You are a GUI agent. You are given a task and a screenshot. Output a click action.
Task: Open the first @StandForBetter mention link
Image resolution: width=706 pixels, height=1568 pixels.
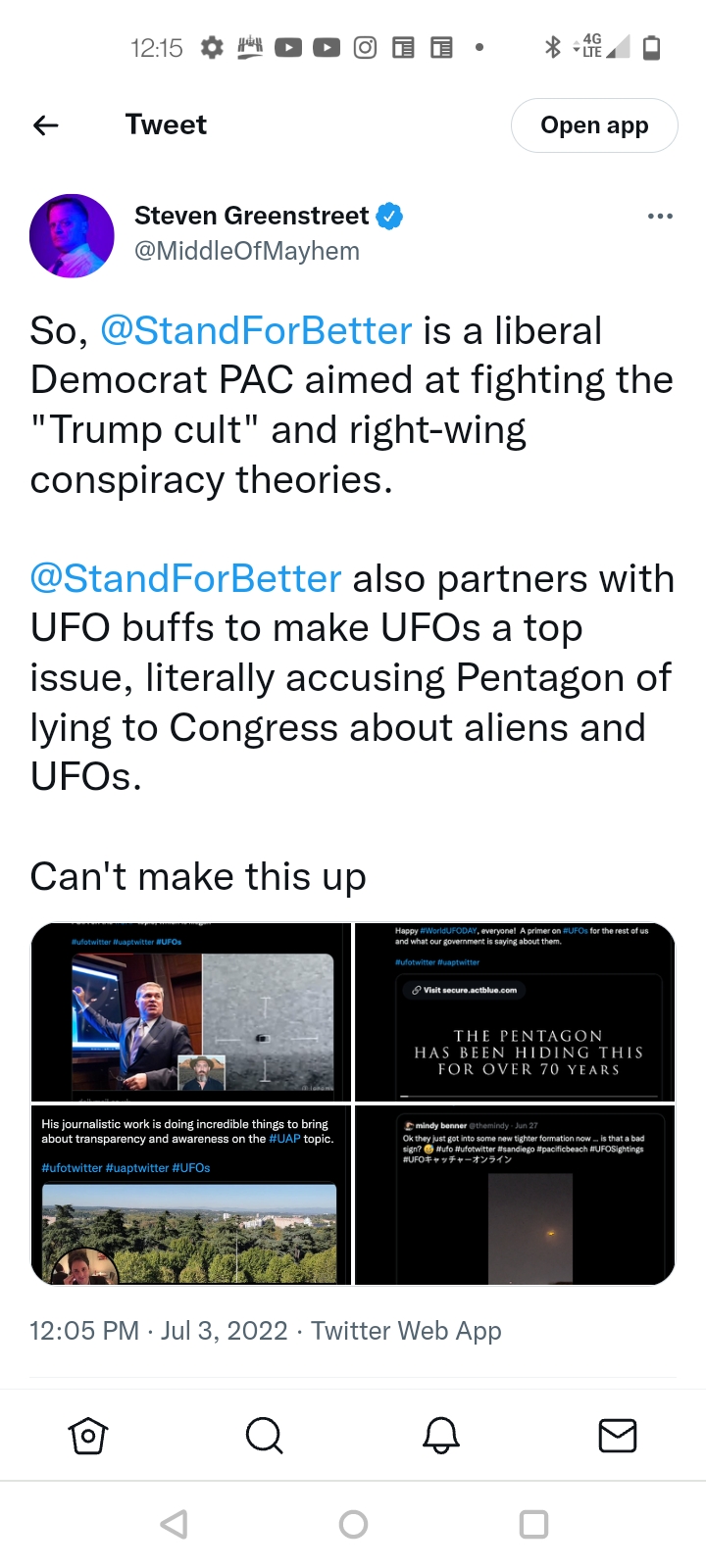256,331
